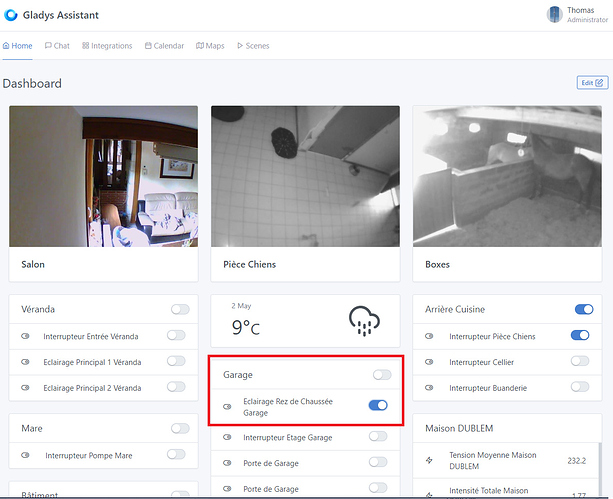This screenshot has width=613, height=499.
Task: Click device icon beside Interrupteur Entrée Véranda
Action: (x=25, y=336)
